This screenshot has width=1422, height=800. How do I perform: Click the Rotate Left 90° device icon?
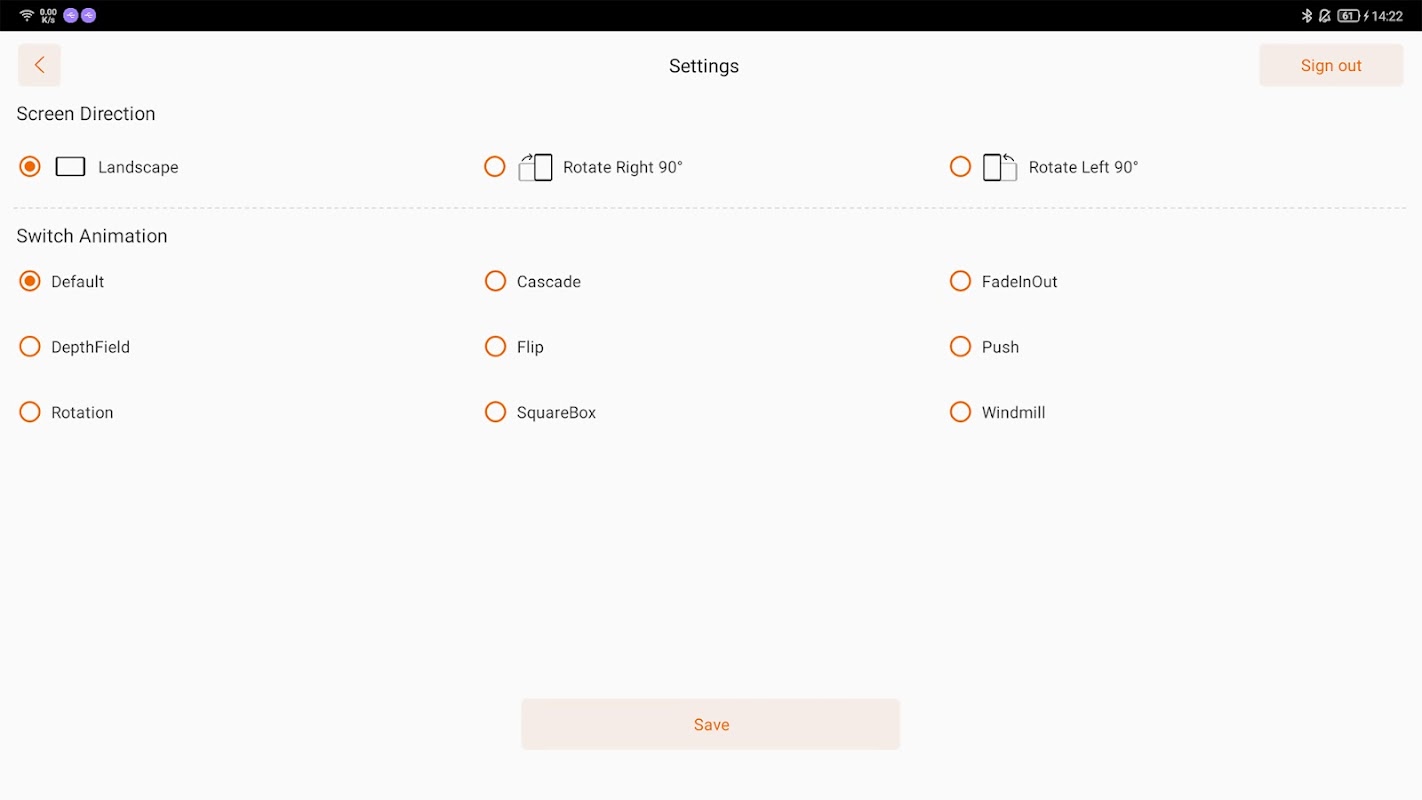(x=1000, y=167)
